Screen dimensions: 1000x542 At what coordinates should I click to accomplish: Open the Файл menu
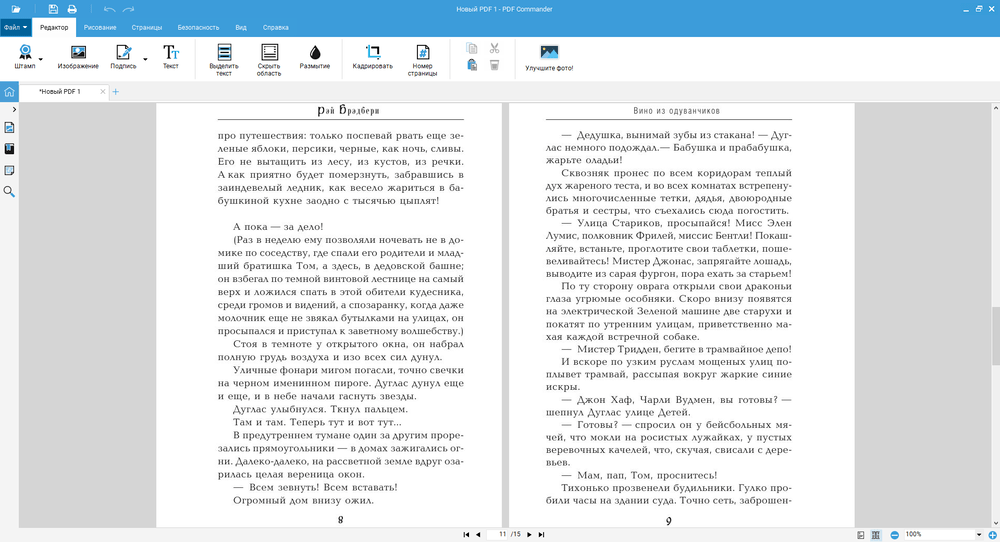pyautogui.click(x=15, y=27)
